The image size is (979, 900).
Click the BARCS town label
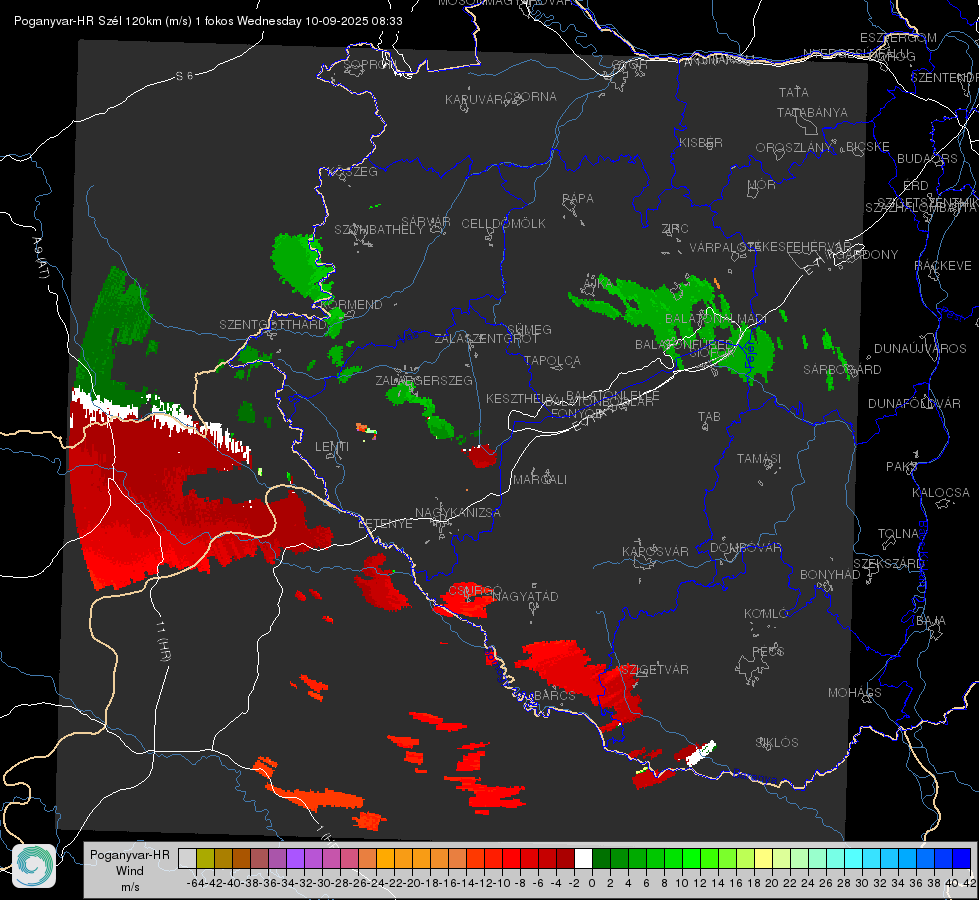click(555, 695)
